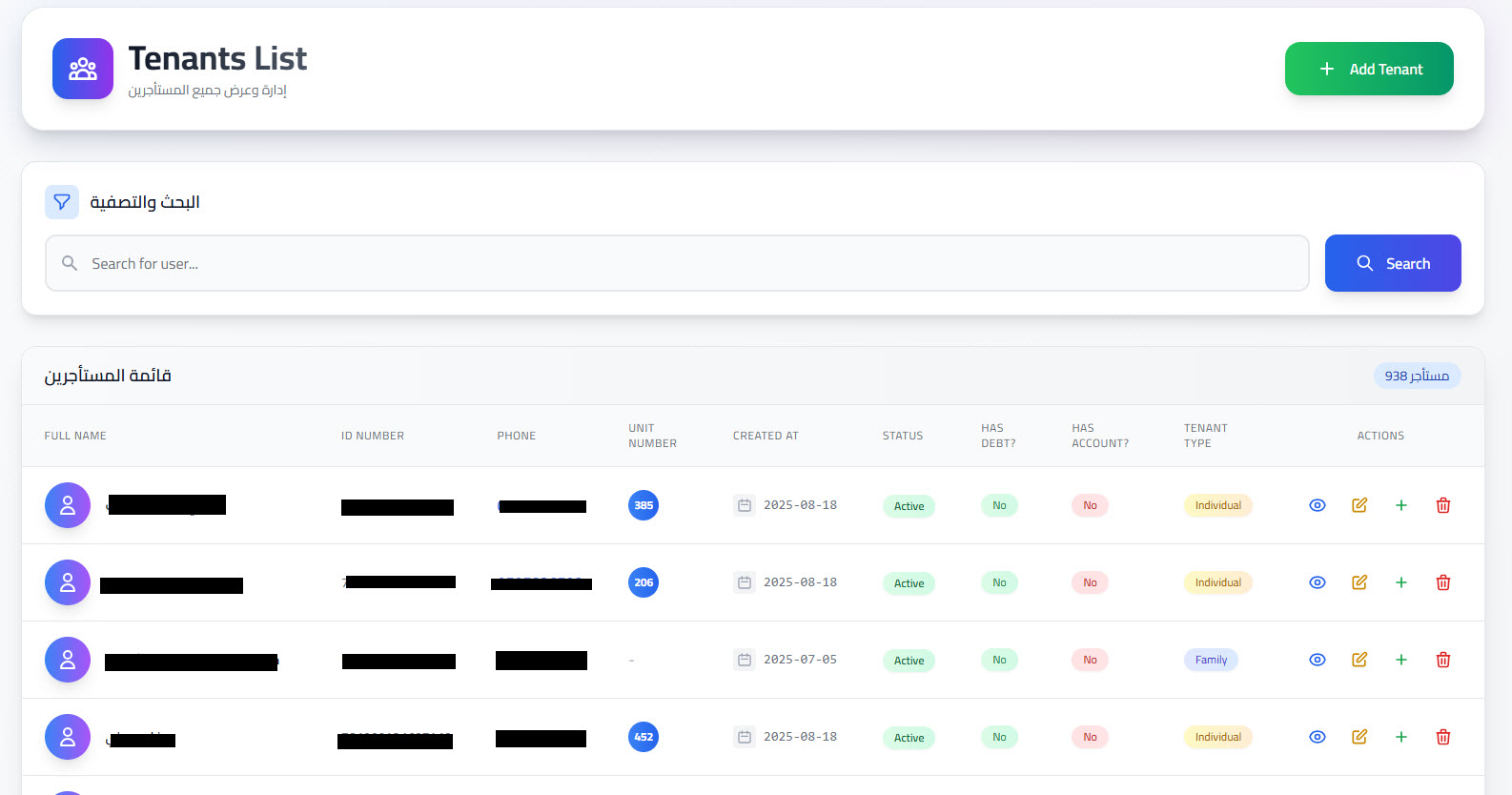
Task: Click avatar icon in unit 385 row
Action: point(68,505)
